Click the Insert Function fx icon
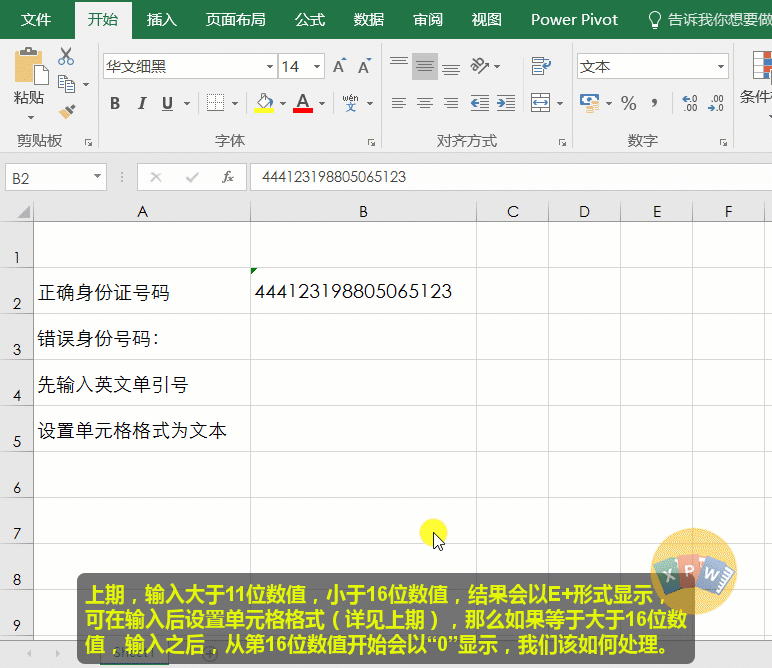 227,177
